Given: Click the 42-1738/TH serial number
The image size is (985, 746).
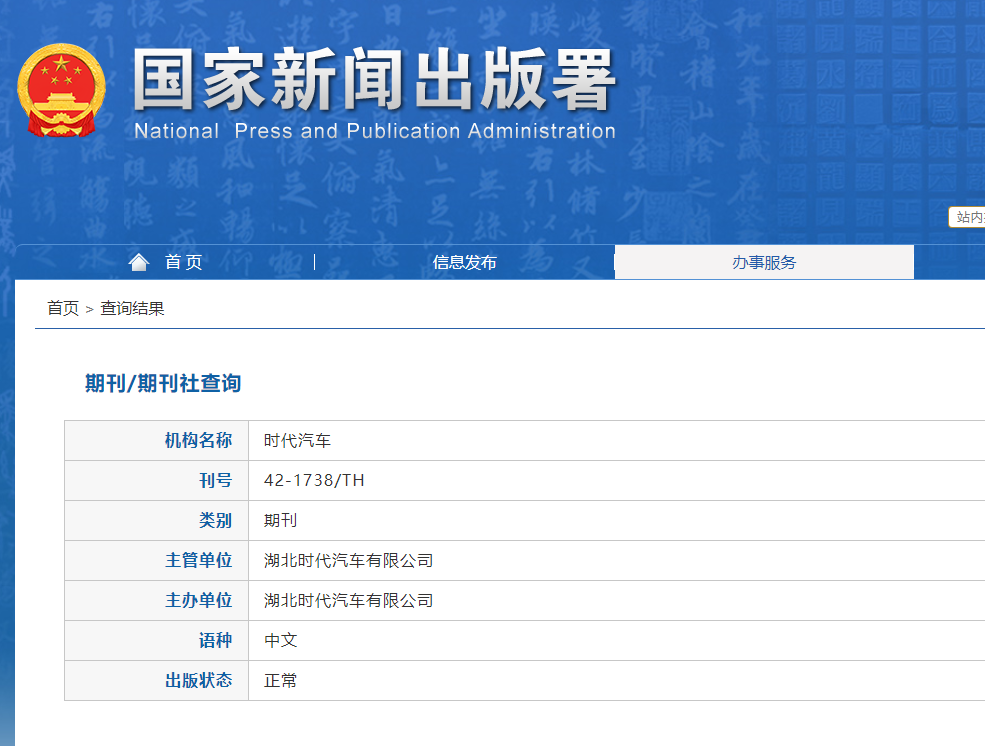Looking at the screenshot, I should (314, 480).
